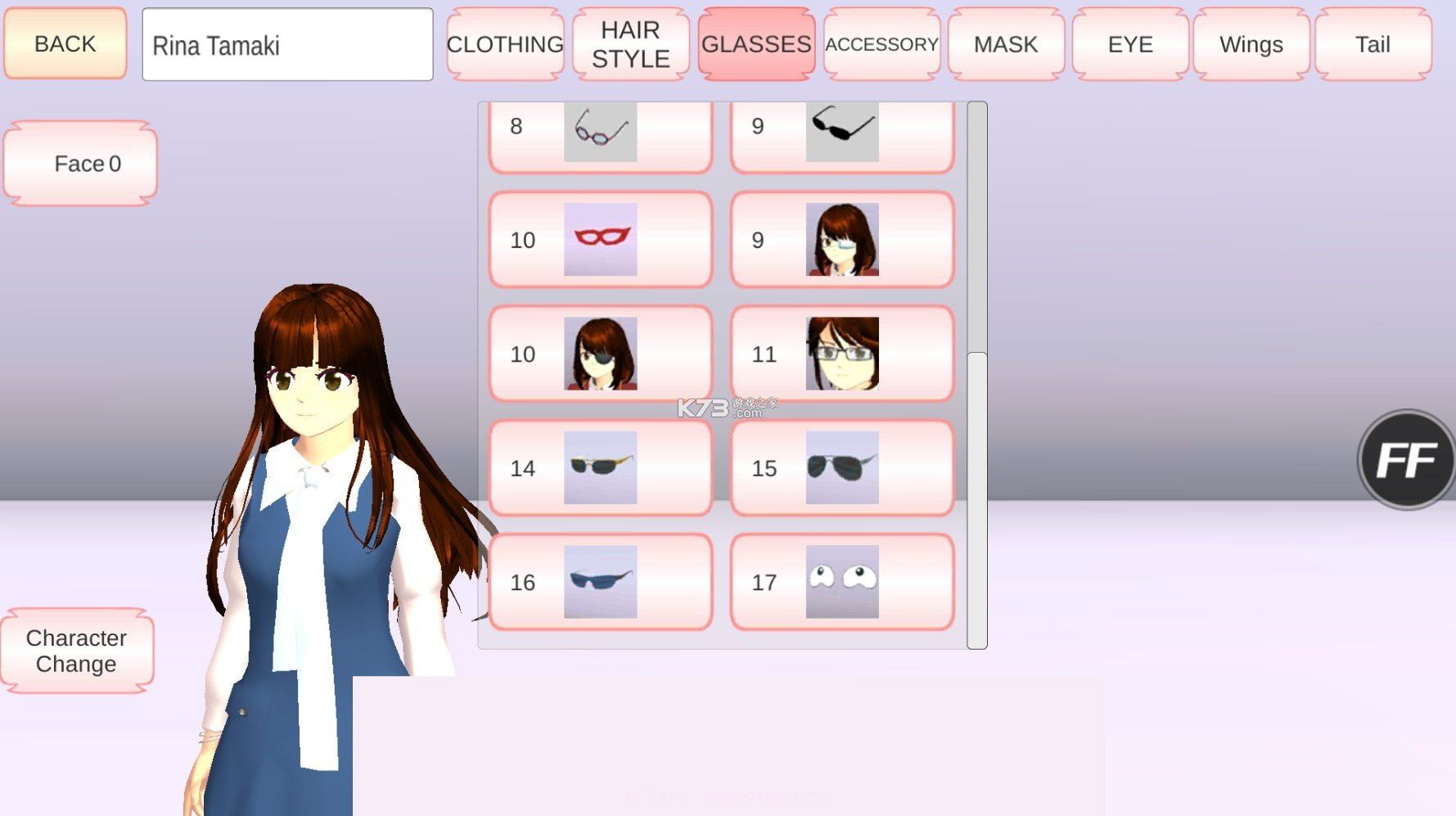Tap the Face 0 button

pos(79,163)
